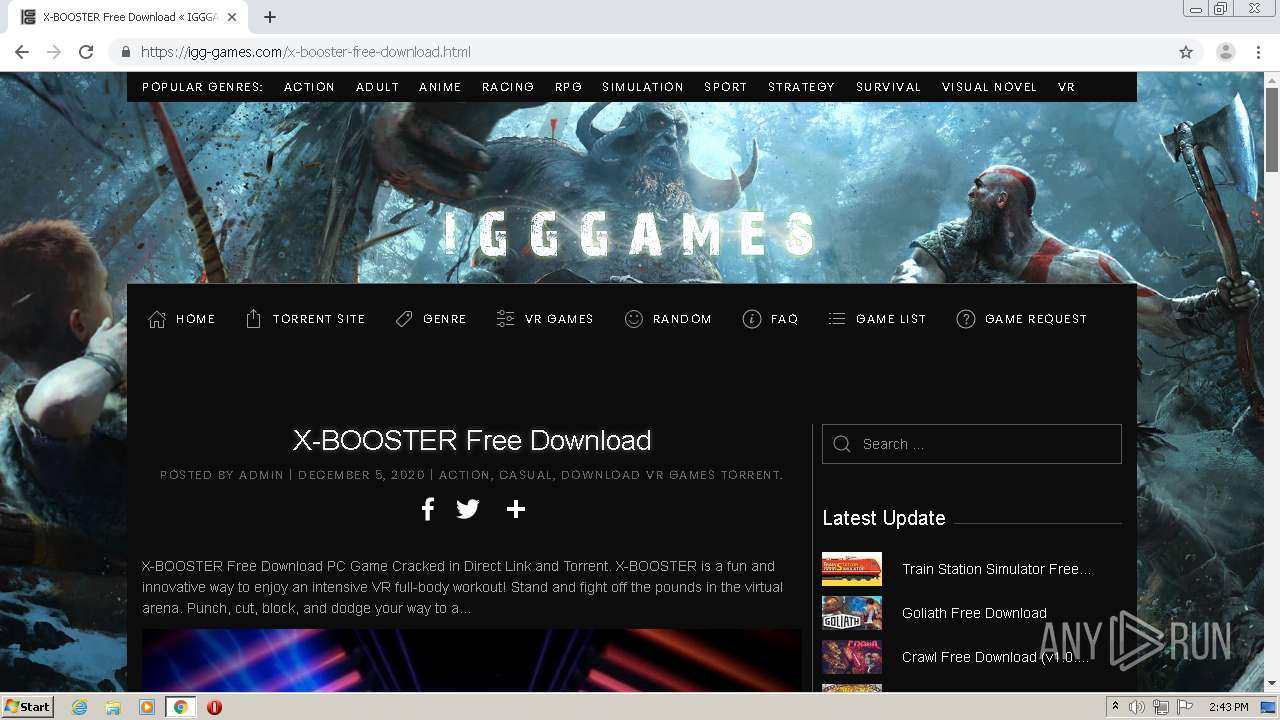1280x720 pixels.
Task: View site security lock info
Action: [125, 52]
